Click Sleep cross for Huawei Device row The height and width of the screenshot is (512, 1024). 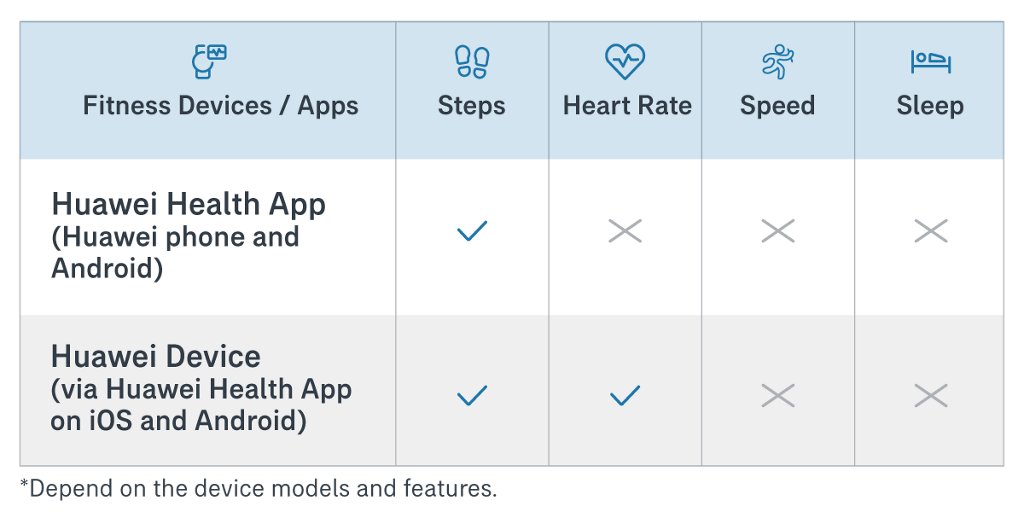[x=931, y=396]
